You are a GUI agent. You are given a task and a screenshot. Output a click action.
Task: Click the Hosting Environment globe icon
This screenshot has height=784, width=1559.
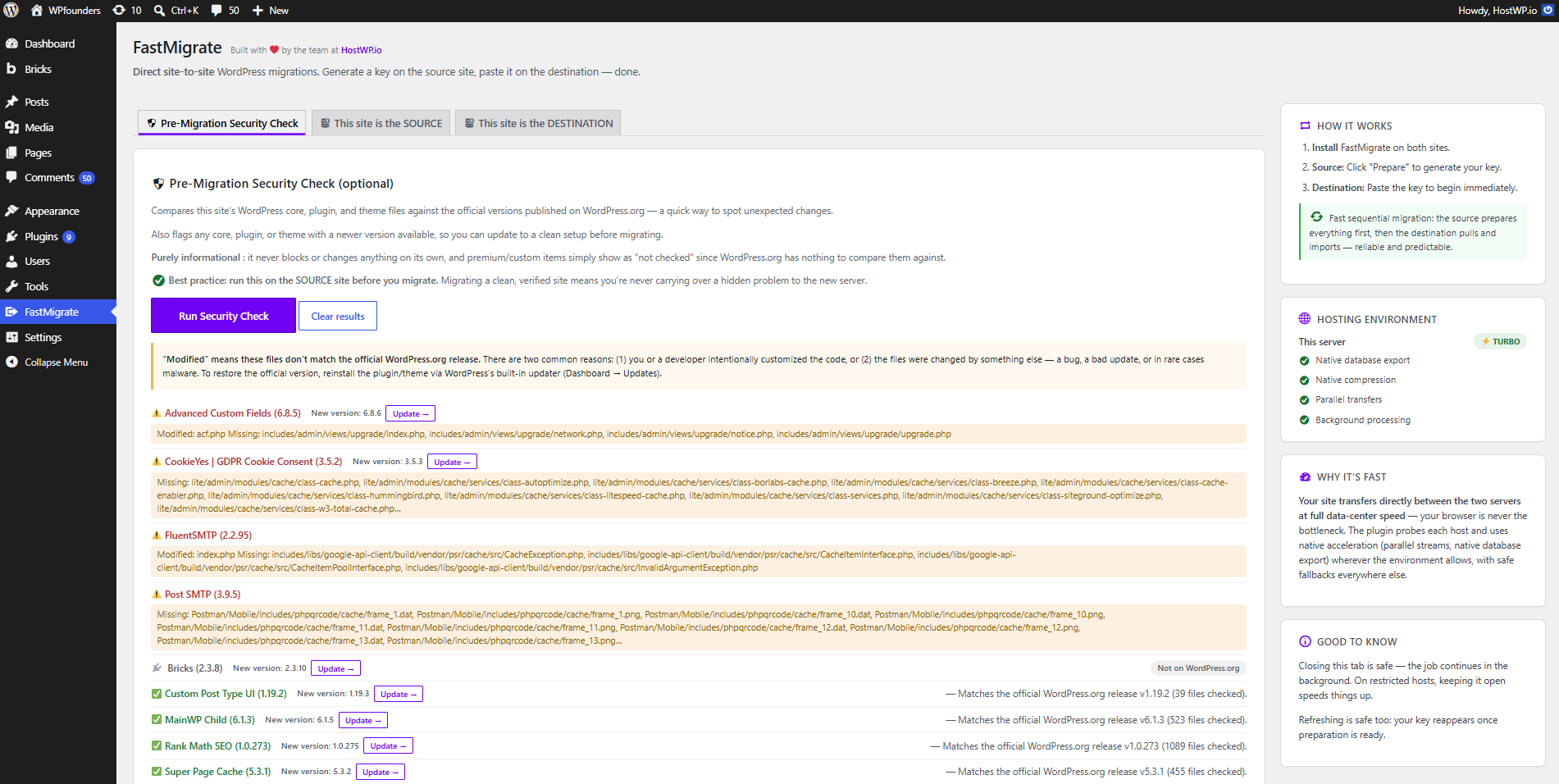(x=1305, y=319)
